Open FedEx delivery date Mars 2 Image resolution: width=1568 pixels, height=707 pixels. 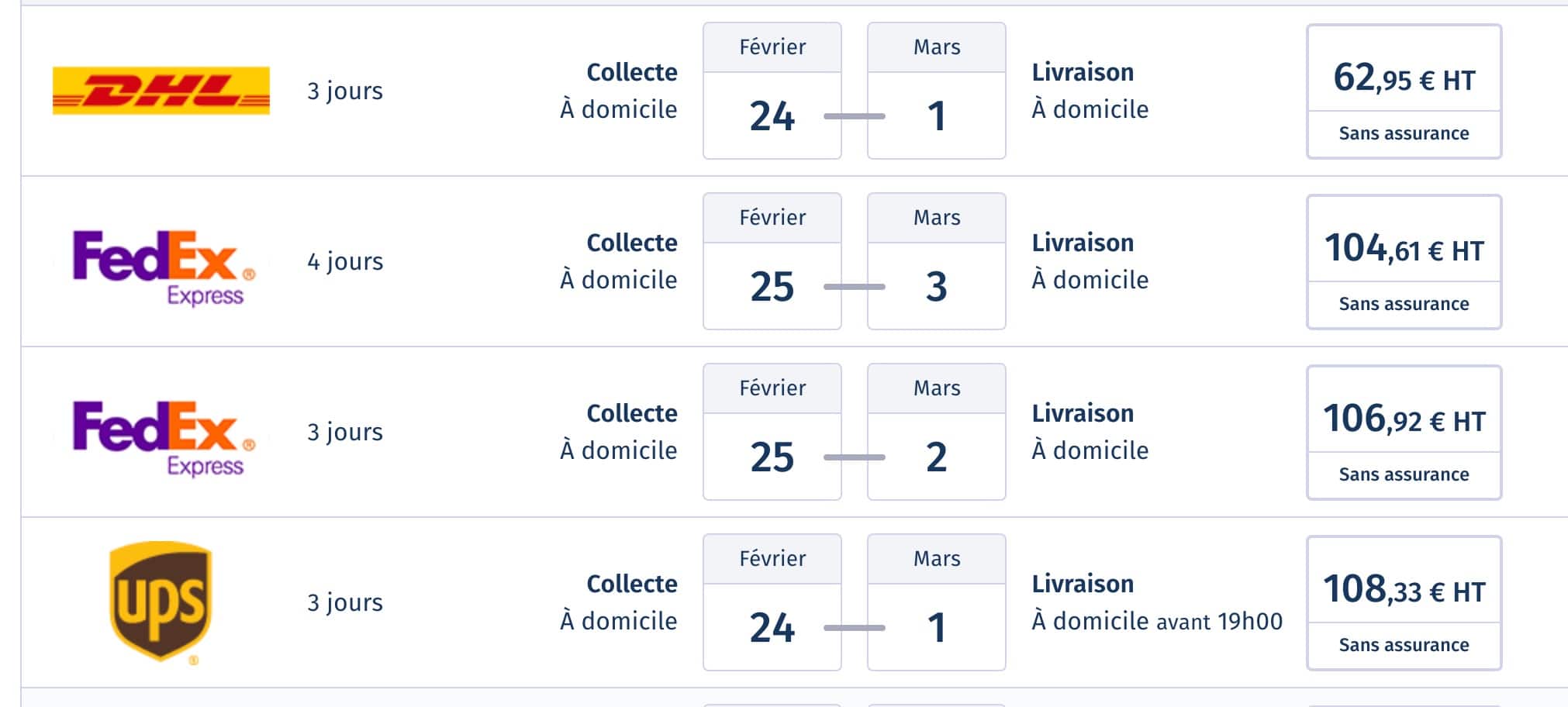[937, 432]
